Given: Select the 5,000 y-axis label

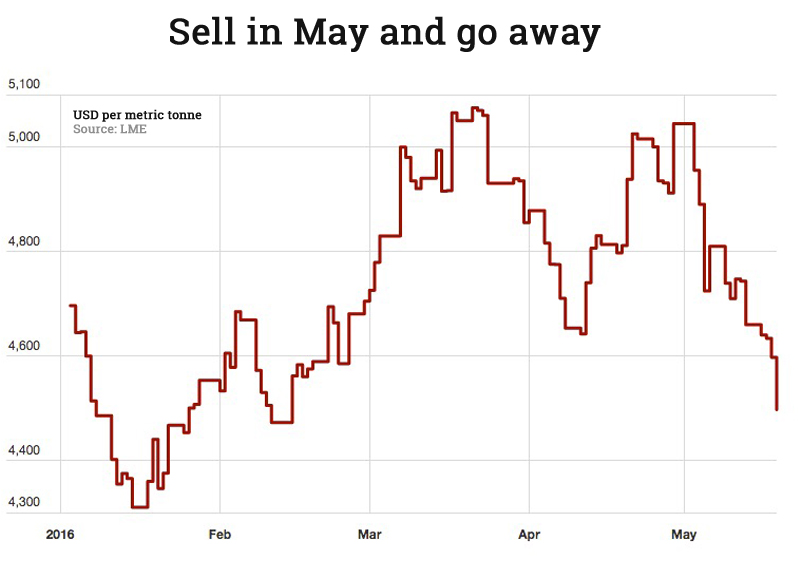Looking at the screenshot, I should pos(24,137).
